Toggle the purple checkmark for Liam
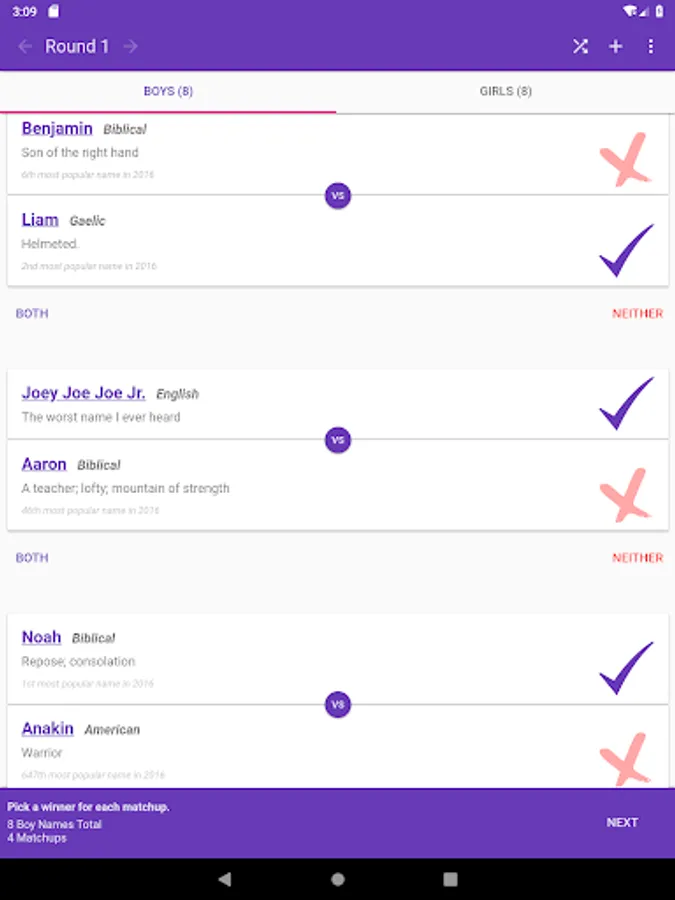 [x=626, y=251]
